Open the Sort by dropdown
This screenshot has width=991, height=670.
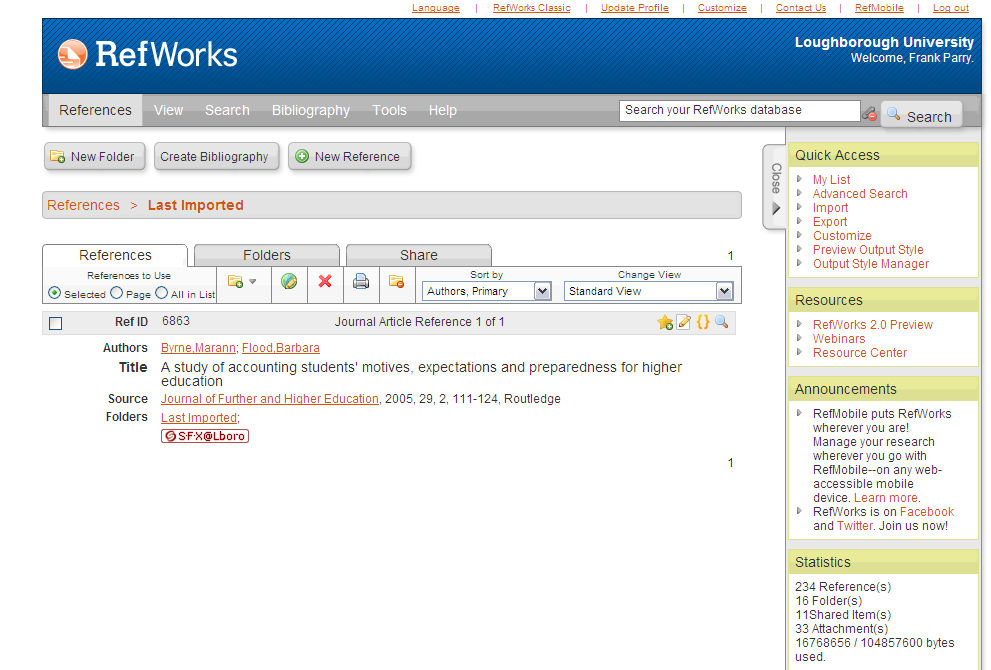pyautogui.click(x=487, y=292)
